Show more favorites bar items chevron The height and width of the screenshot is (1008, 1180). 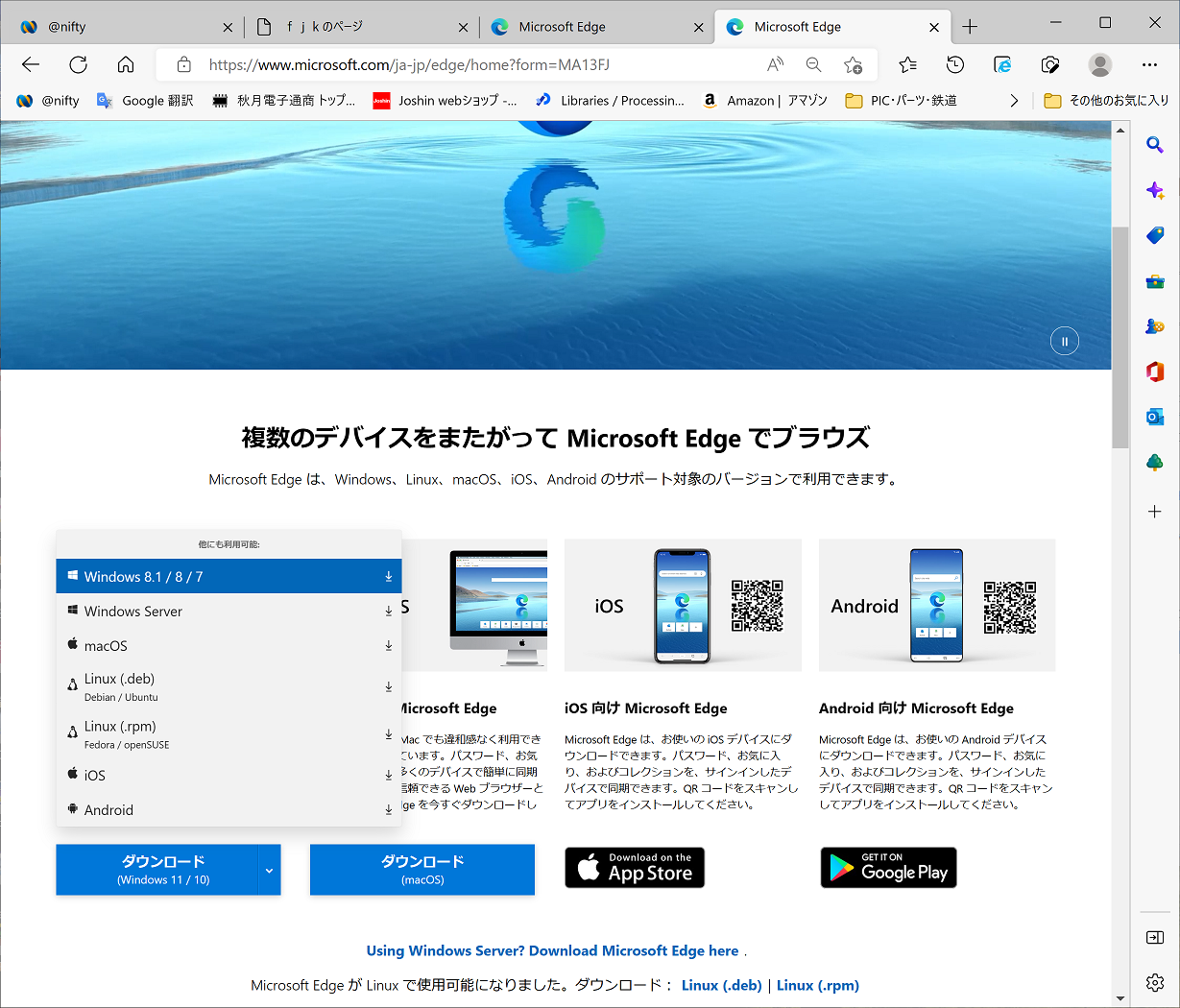tap(1014, 100)
